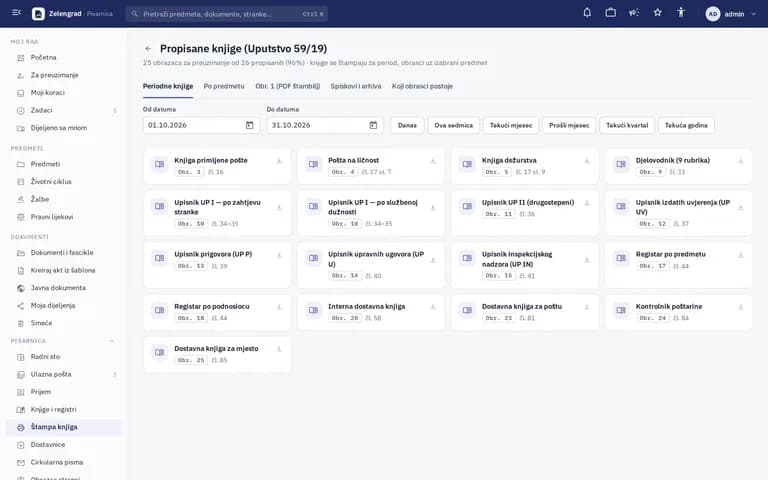Focus the global search field
Image resolution: width=768 pixels, height=480 pixels.
[x=227, y=14]
